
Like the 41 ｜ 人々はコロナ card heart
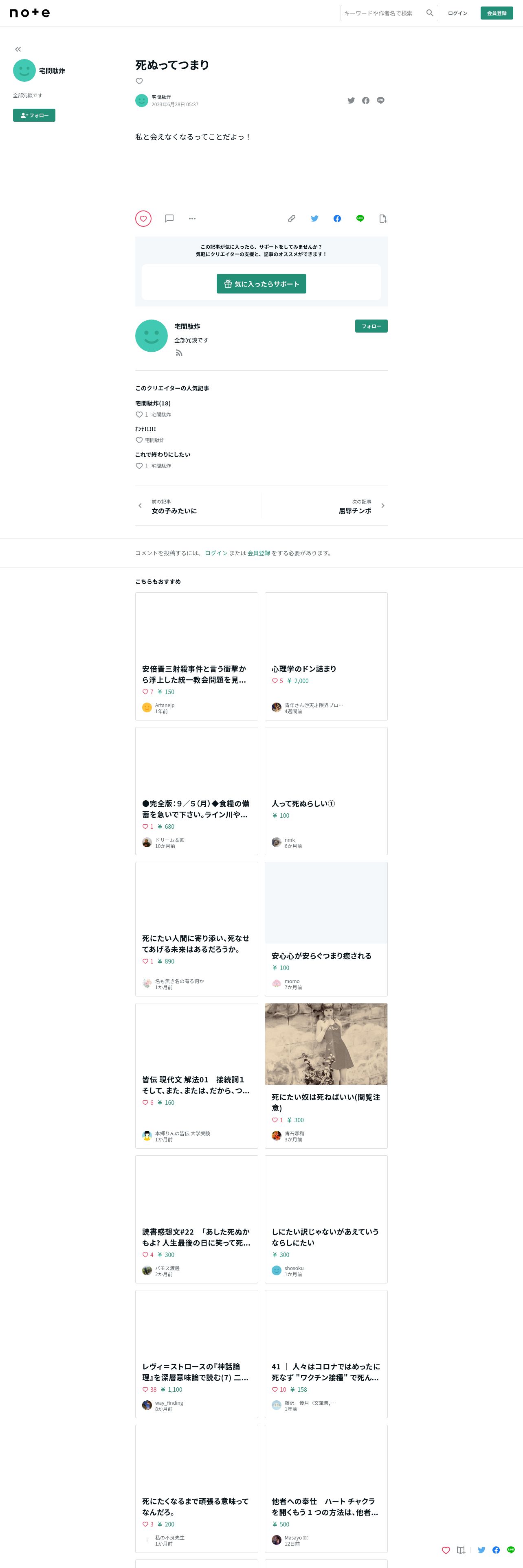[275, 1389]
